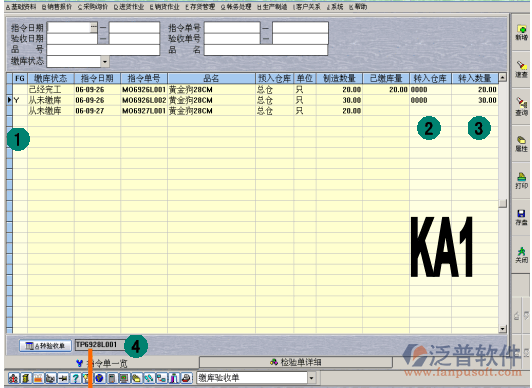This screenshot has height=388, width=532.
Task: Click the globe icon in bottom toolbar
Action: point(99,378)
